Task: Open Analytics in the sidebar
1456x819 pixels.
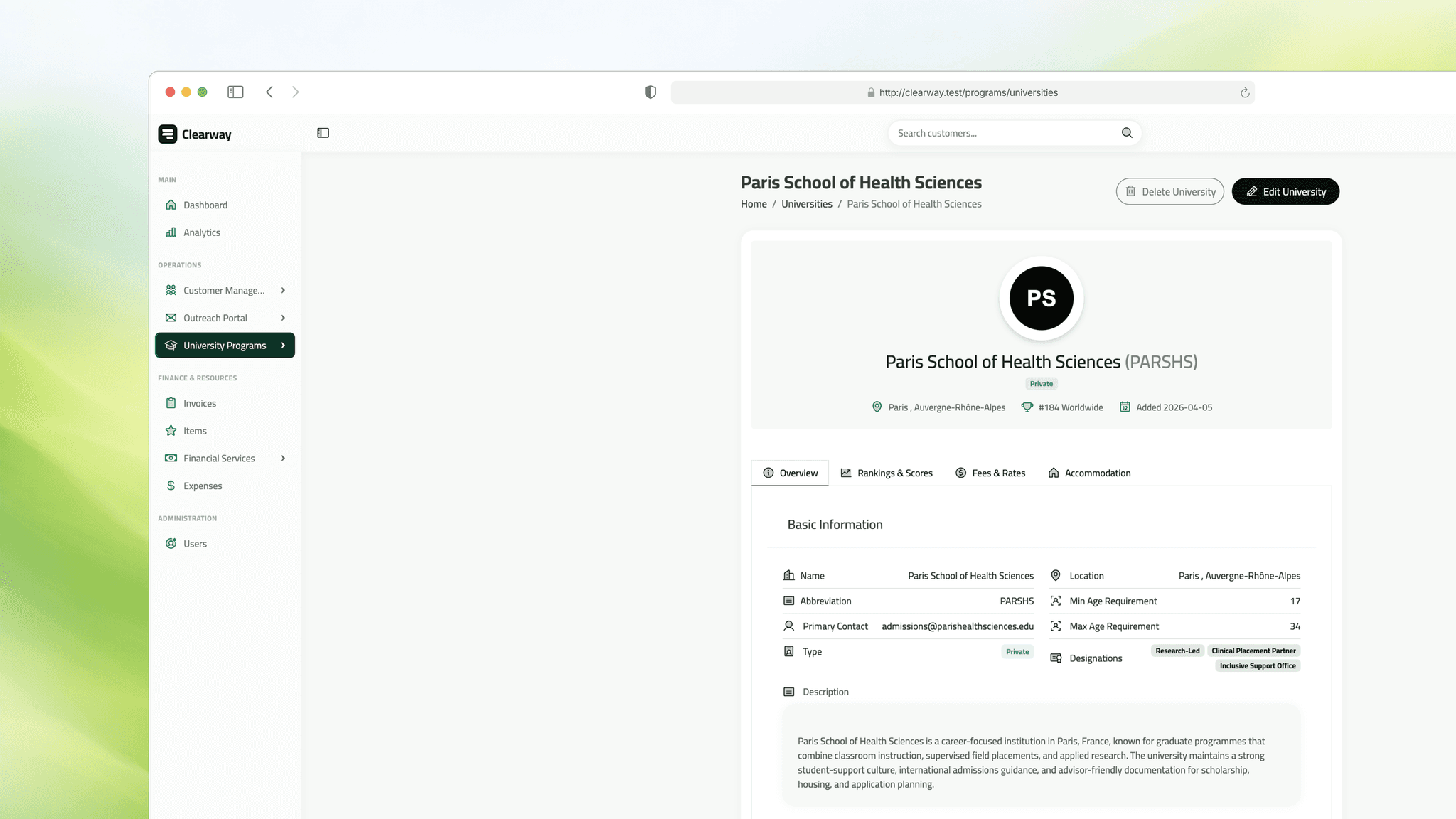Action: (x=201, y=232)
